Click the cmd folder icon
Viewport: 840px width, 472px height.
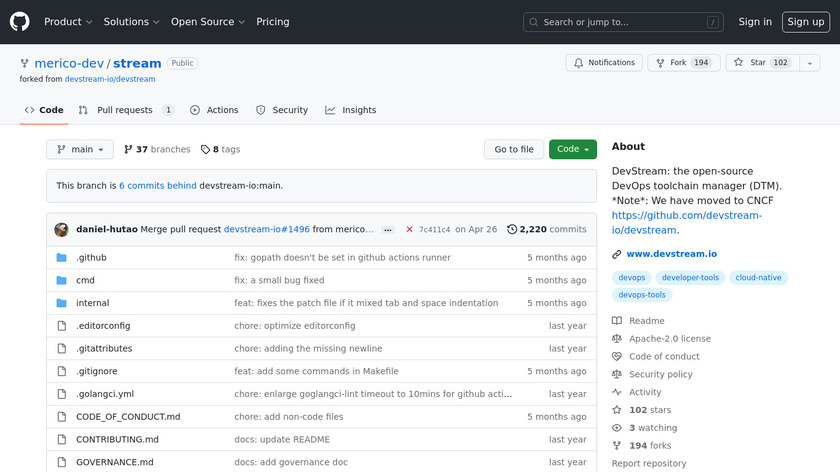[62, 280]
